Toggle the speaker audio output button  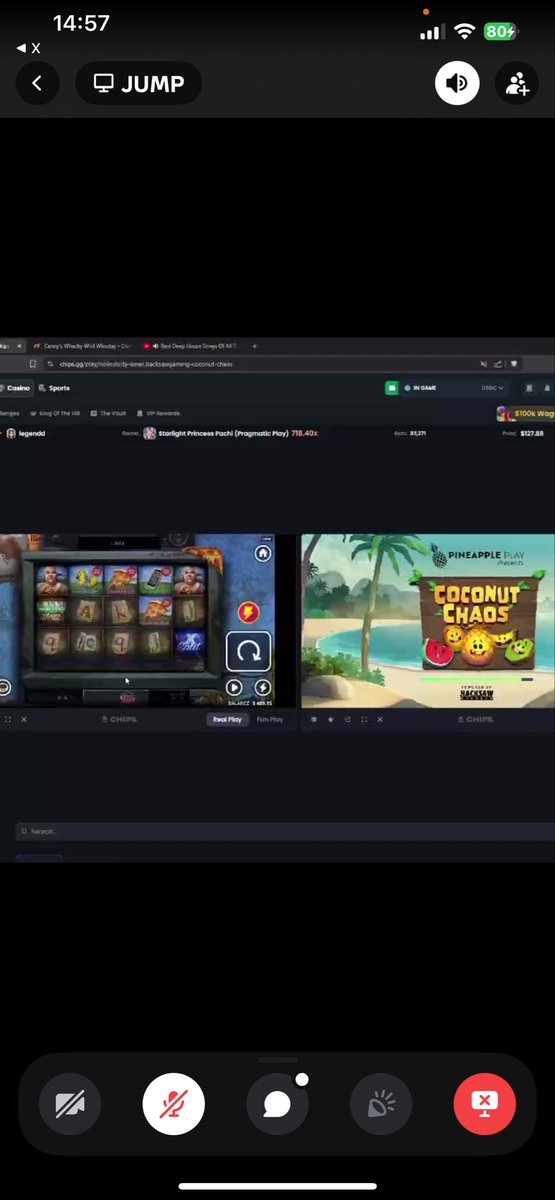(x=456, y=84)
